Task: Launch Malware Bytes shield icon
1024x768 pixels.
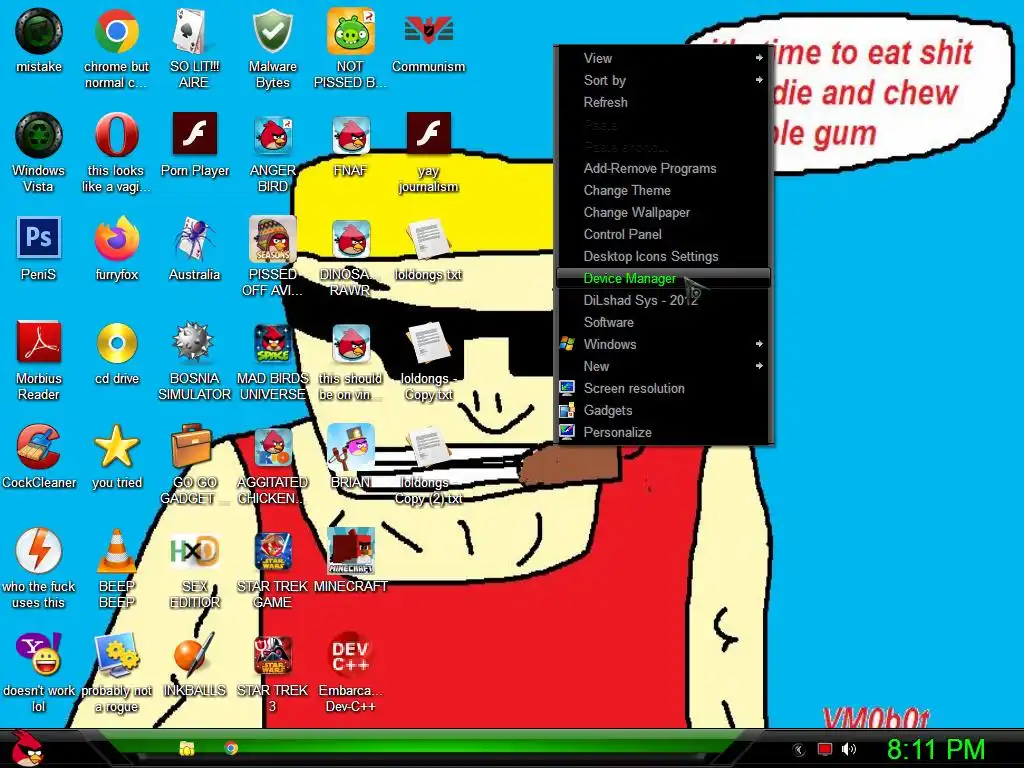Action: pos(272,31)
